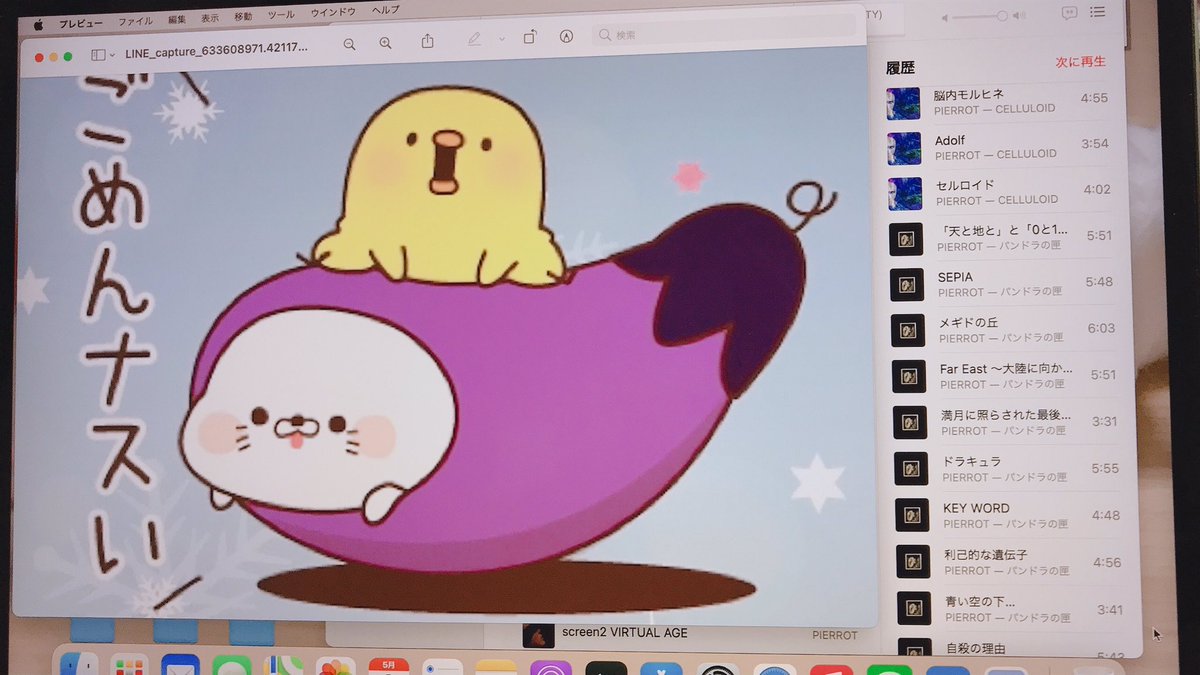Image resolution: width=1200 pixels, height=675 pixels.
Task: Select the 青い空の下… track
Action: click(1010, 608)
